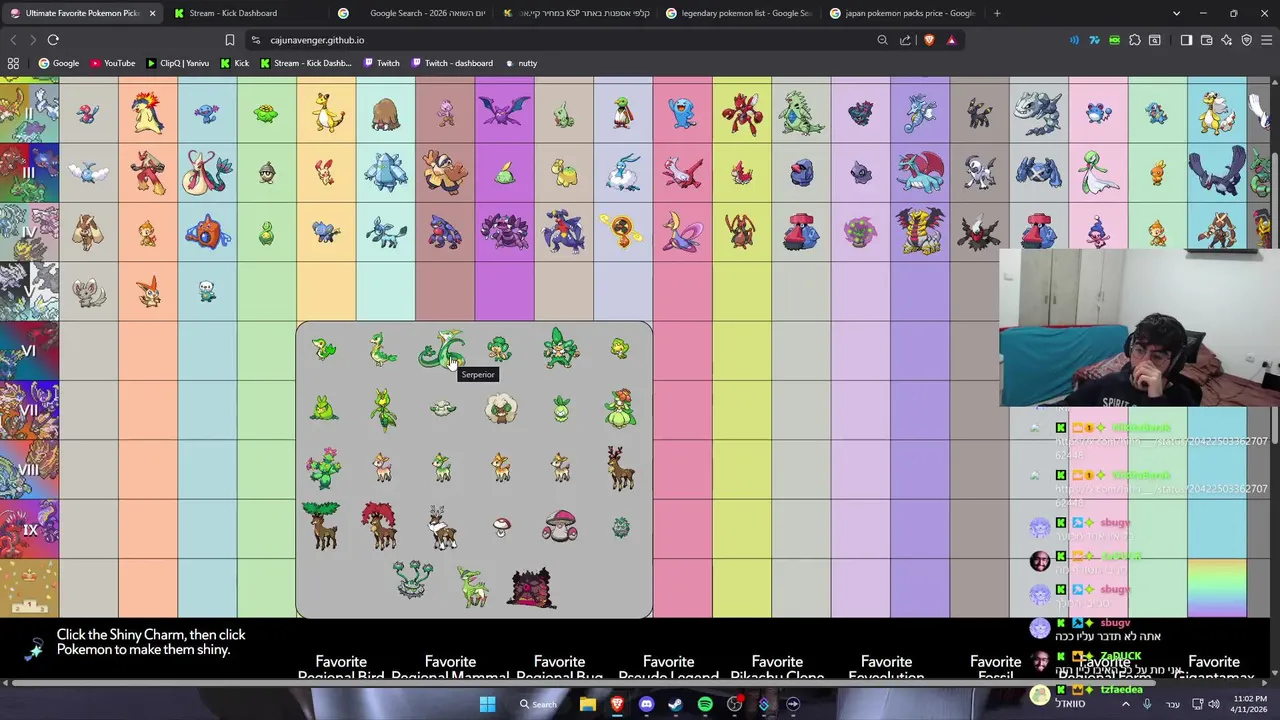Open the Kick bookmark
Screen dimensions: 1280x720
pos(234,63)
